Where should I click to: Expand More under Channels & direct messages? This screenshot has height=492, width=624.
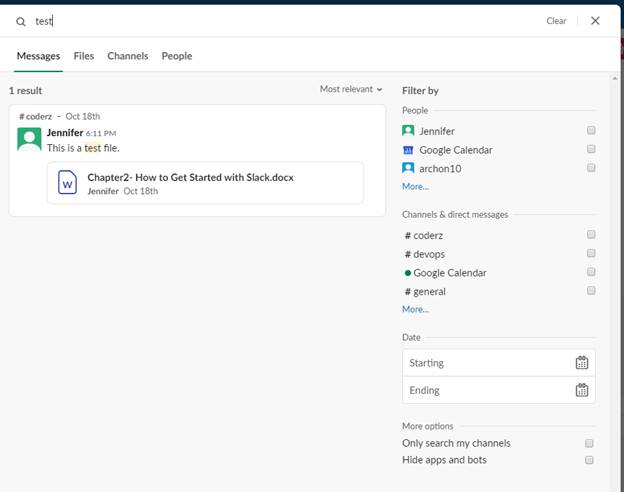click(415, 309)
